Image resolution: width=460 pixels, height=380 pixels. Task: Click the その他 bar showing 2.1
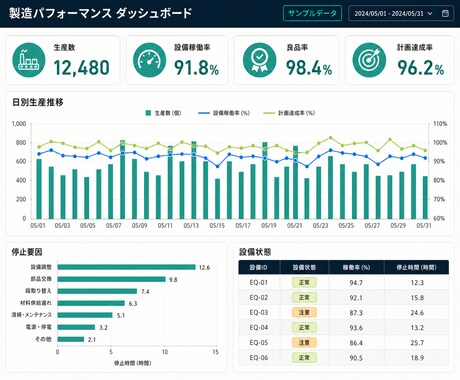(x=71, y=339)
